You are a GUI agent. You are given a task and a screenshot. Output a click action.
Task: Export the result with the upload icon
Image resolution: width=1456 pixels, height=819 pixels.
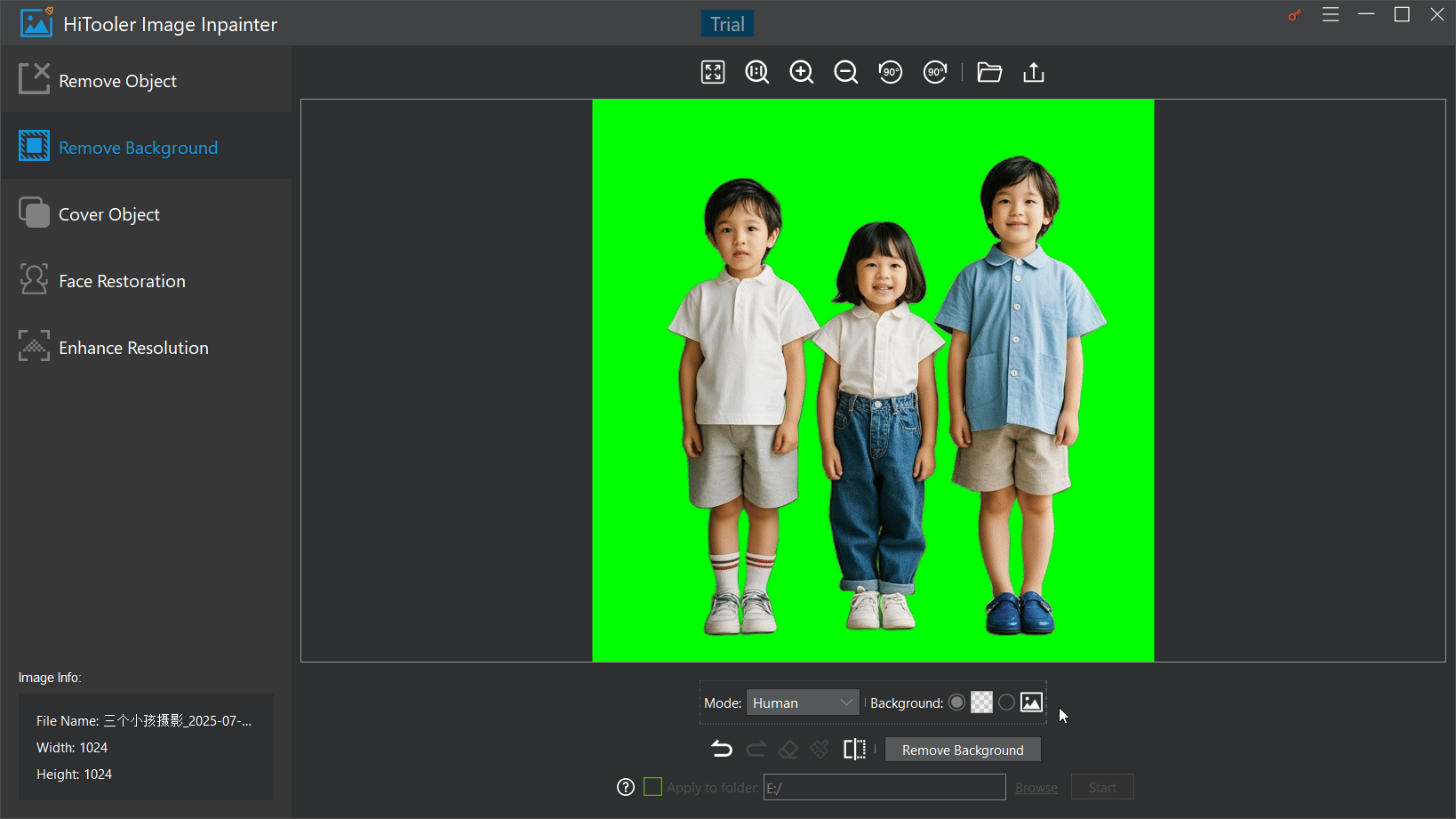tap(1034, 72)
